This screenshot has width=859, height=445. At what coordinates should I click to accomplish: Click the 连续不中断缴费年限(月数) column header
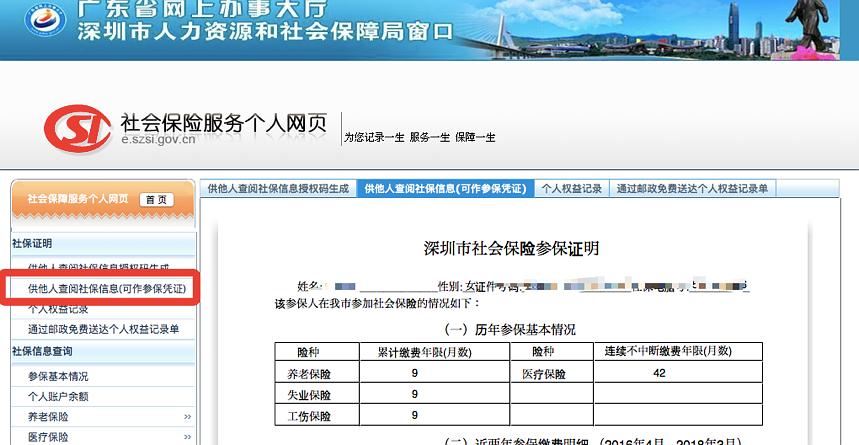[x=668, y=351]
